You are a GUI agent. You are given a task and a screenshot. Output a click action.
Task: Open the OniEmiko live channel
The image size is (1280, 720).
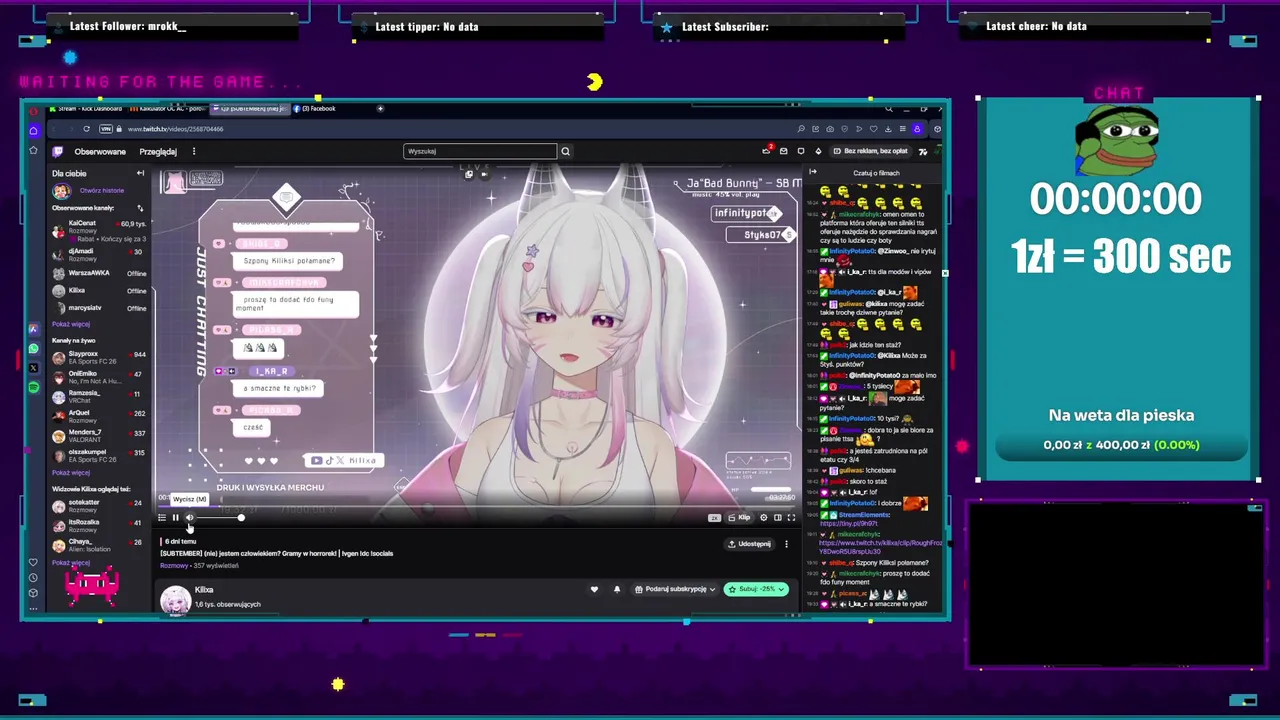click(x=99, y=377)
